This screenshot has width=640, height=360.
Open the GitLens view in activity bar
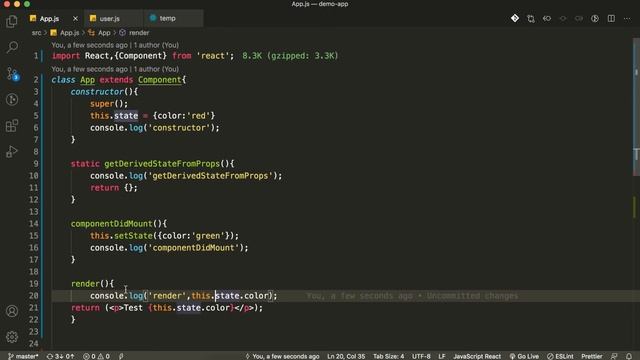(x=12, y=99)
